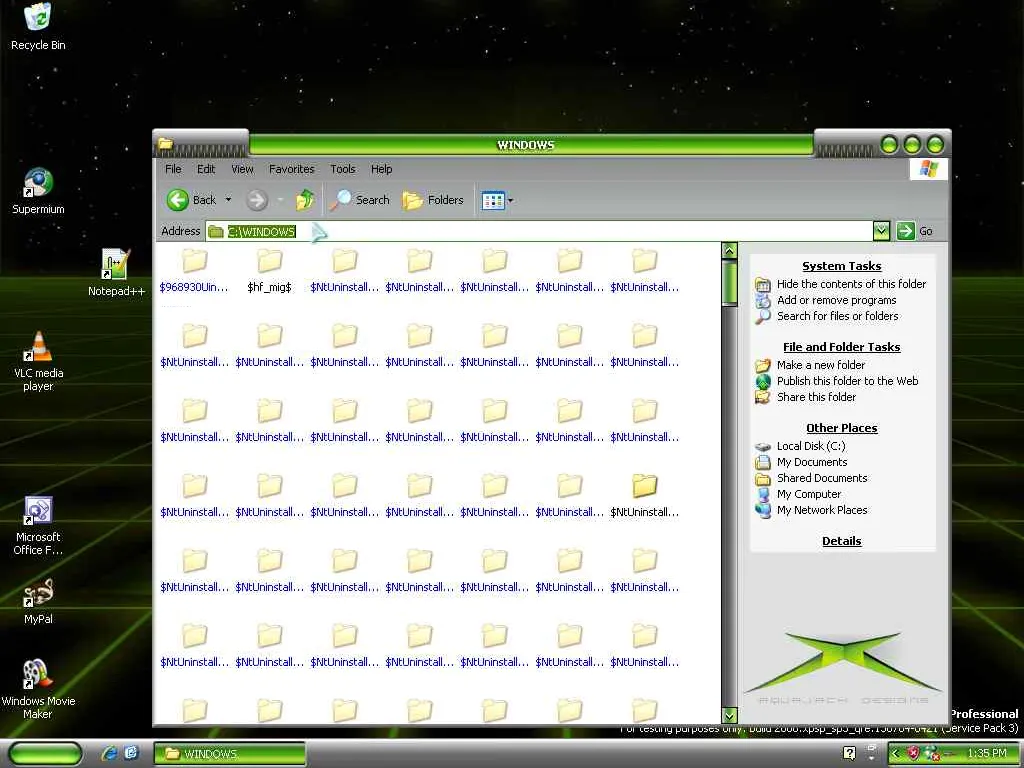Open the Views dropdown button
This screenshot has height=768, width=1024.
point(497,200)
